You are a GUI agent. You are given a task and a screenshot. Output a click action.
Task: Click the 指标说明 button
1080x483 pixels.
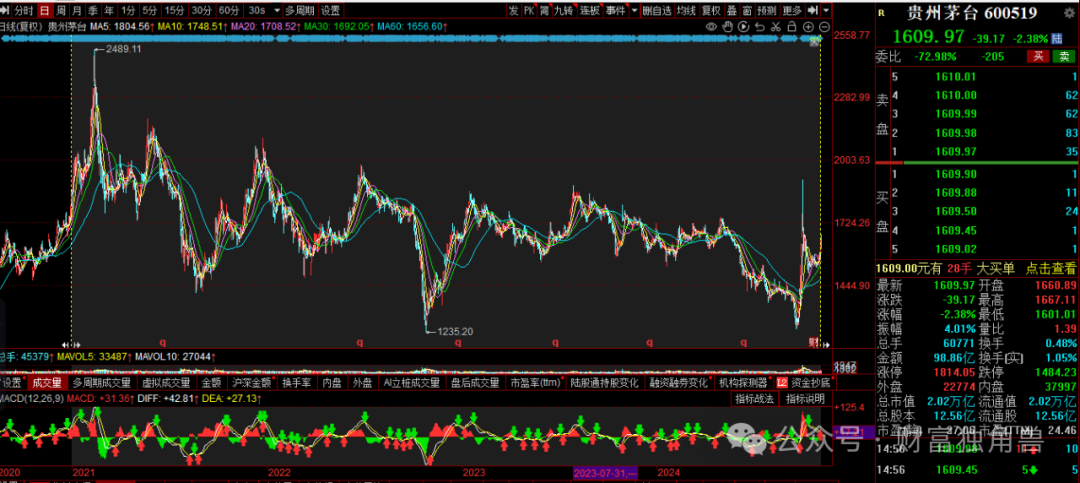[806, 398]
